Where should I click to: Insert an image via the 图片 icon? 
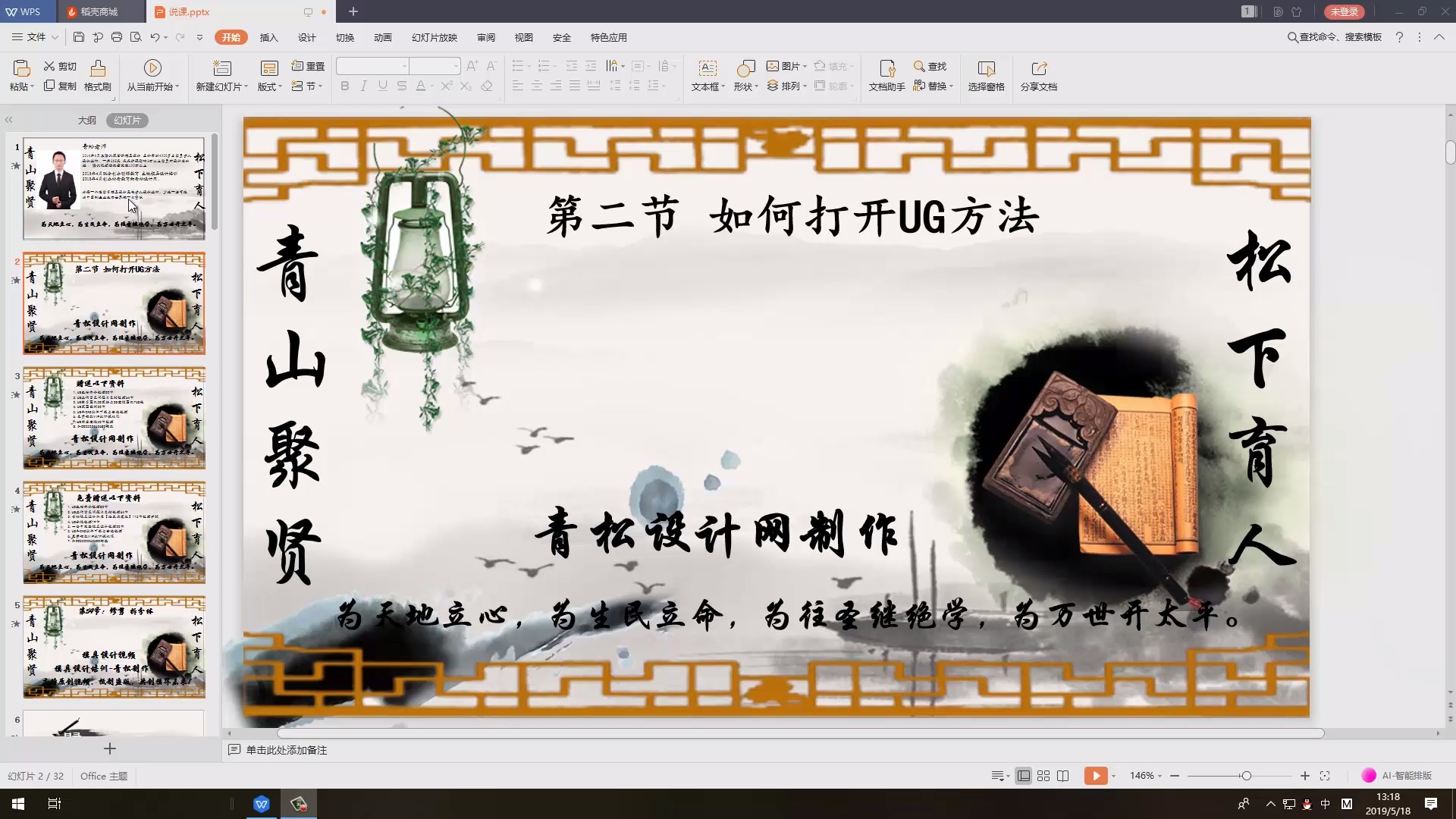click(x=785, y=66)
